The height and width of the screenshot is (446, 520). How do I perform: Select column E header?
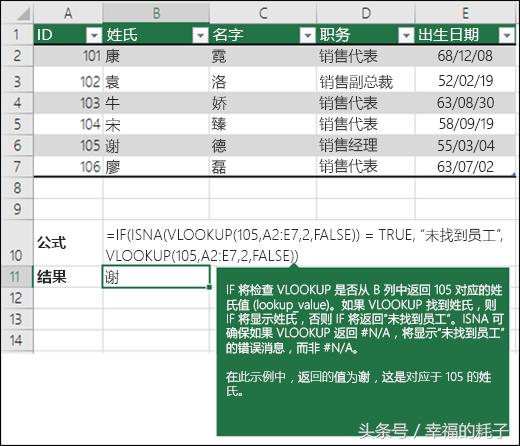pyautogui.click(x=465, y=13)
